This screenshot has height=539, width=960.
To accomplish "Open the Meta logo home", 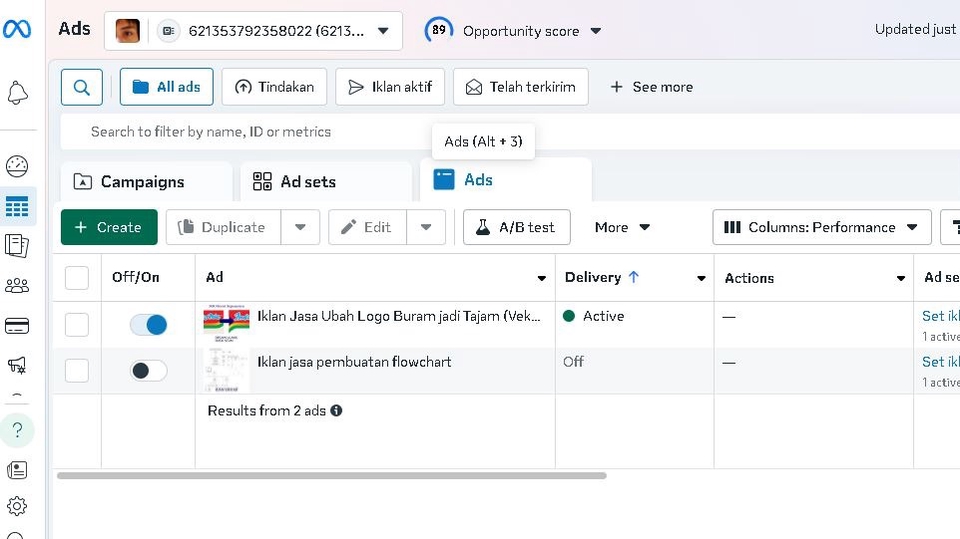I will (17, 29).
